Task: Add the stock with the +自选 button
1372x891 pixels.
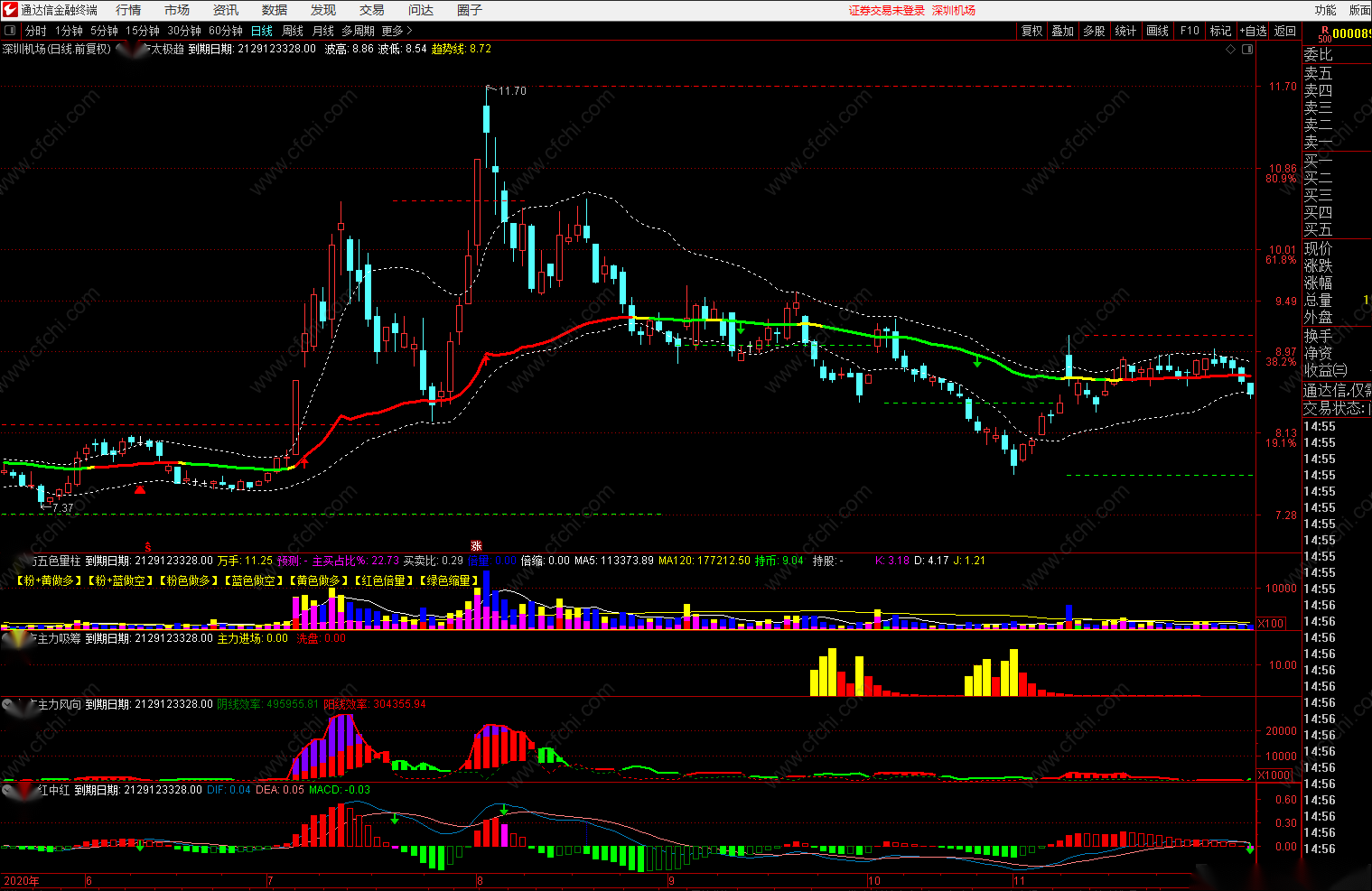Action: pyautogui.click(x=1253, y=31)
